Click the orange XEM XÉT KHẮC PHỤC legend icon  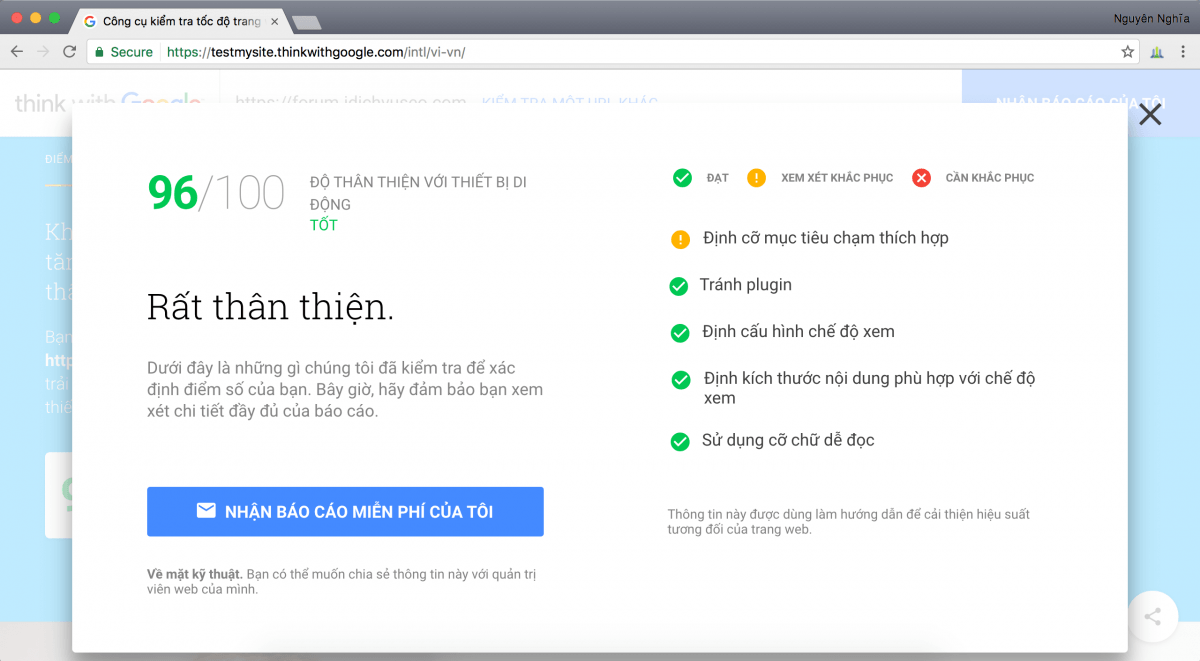(x=756, y=178)
